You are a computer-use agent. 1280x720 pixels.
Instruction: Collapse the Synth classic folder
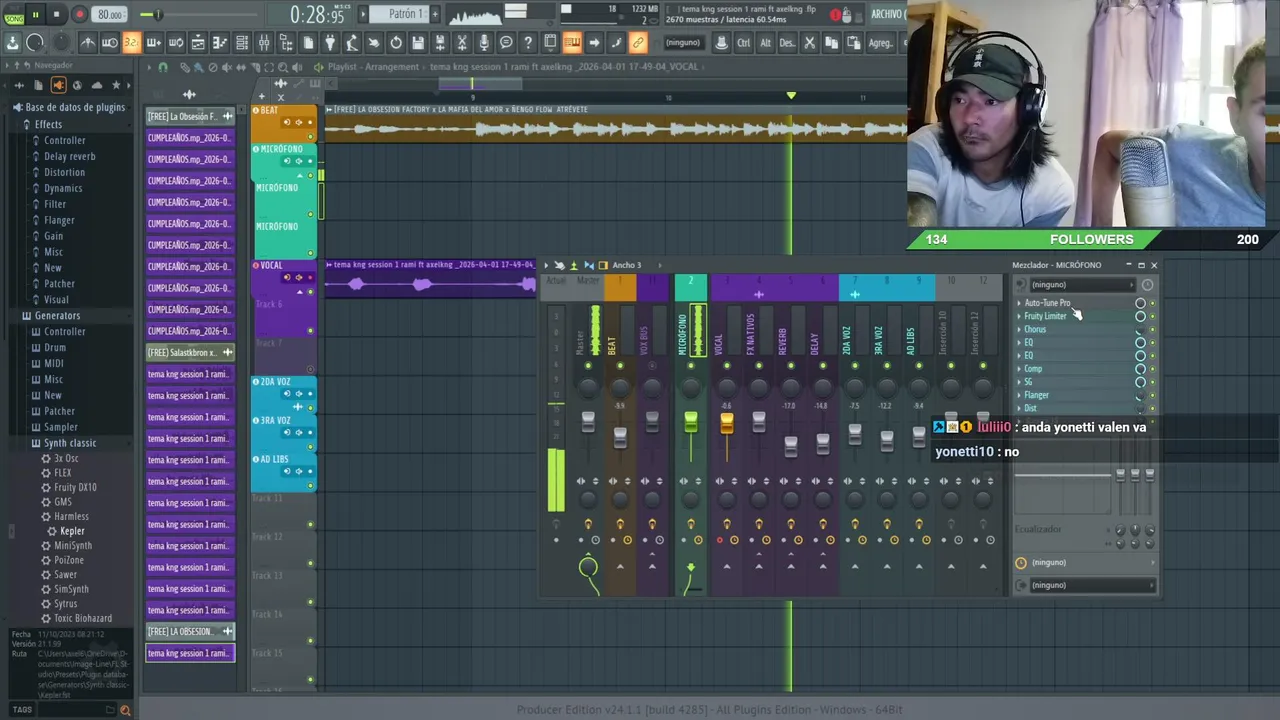tap(70, 443)
